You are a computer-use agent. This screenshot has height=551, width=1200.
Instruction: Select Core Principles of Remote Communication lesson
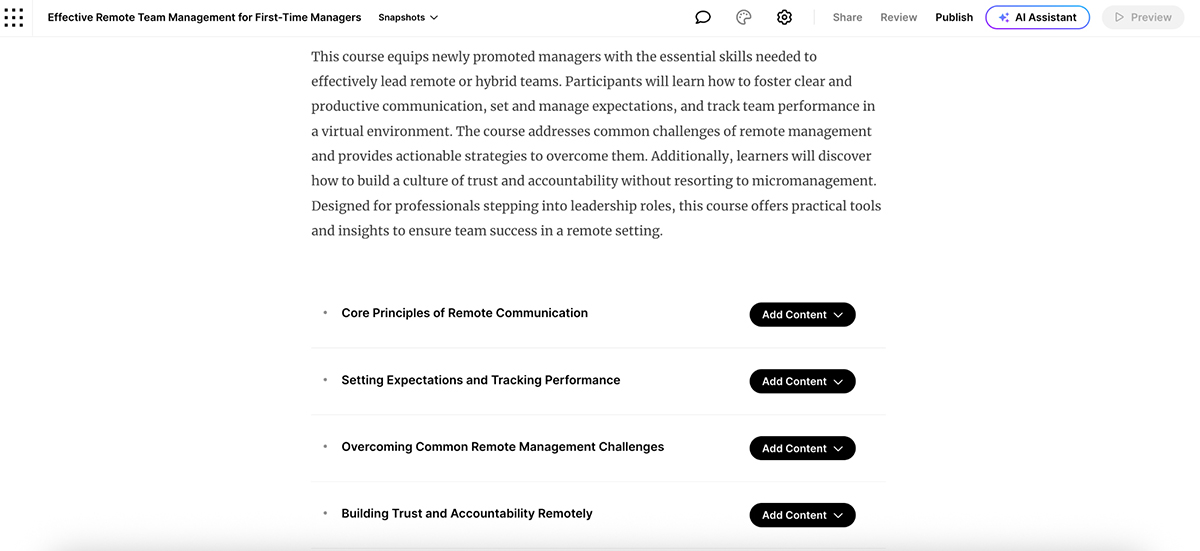click(x=464, y=313)
